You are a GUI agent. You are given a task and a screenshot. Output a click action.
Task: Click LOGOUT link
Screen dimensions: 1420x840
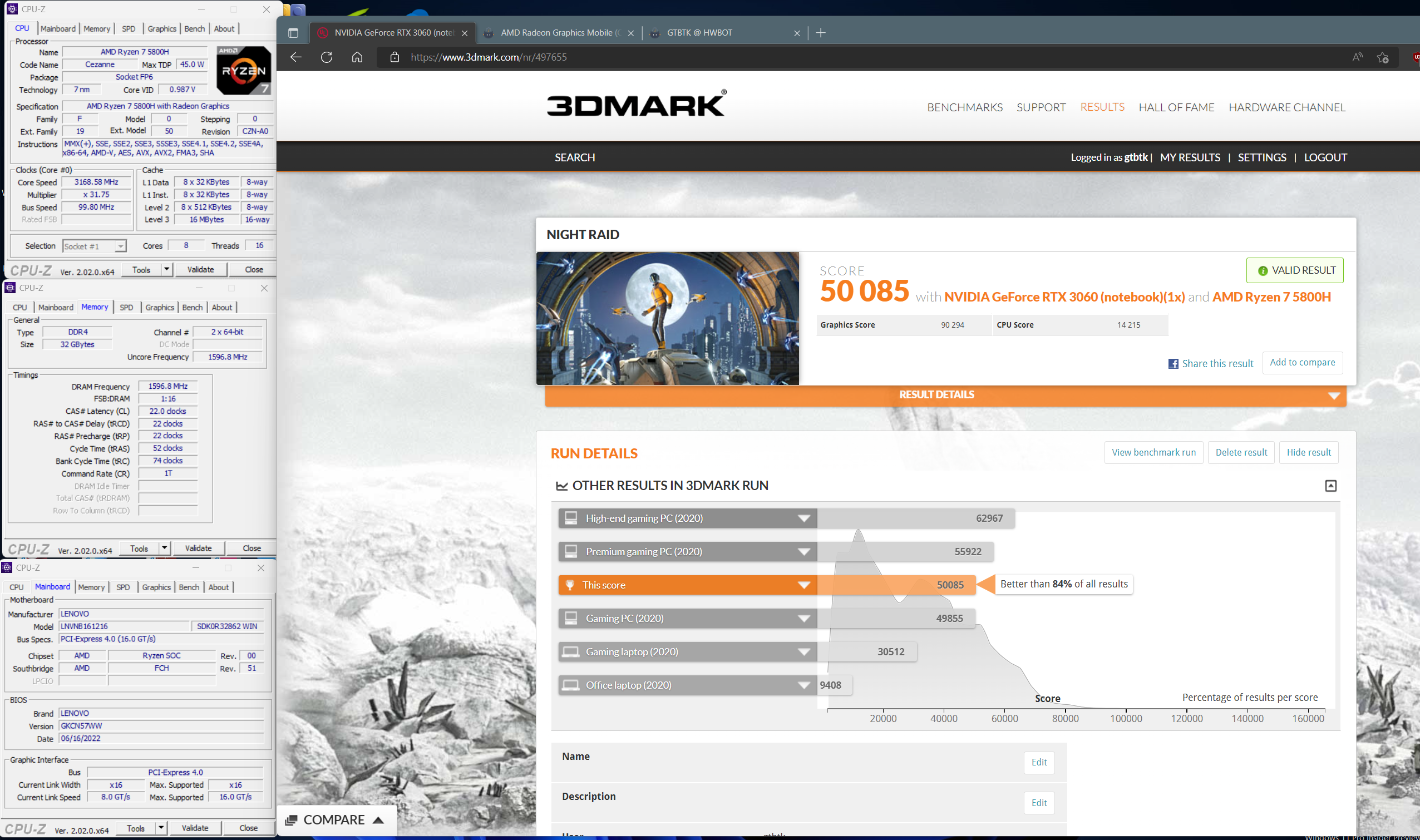1325,157
